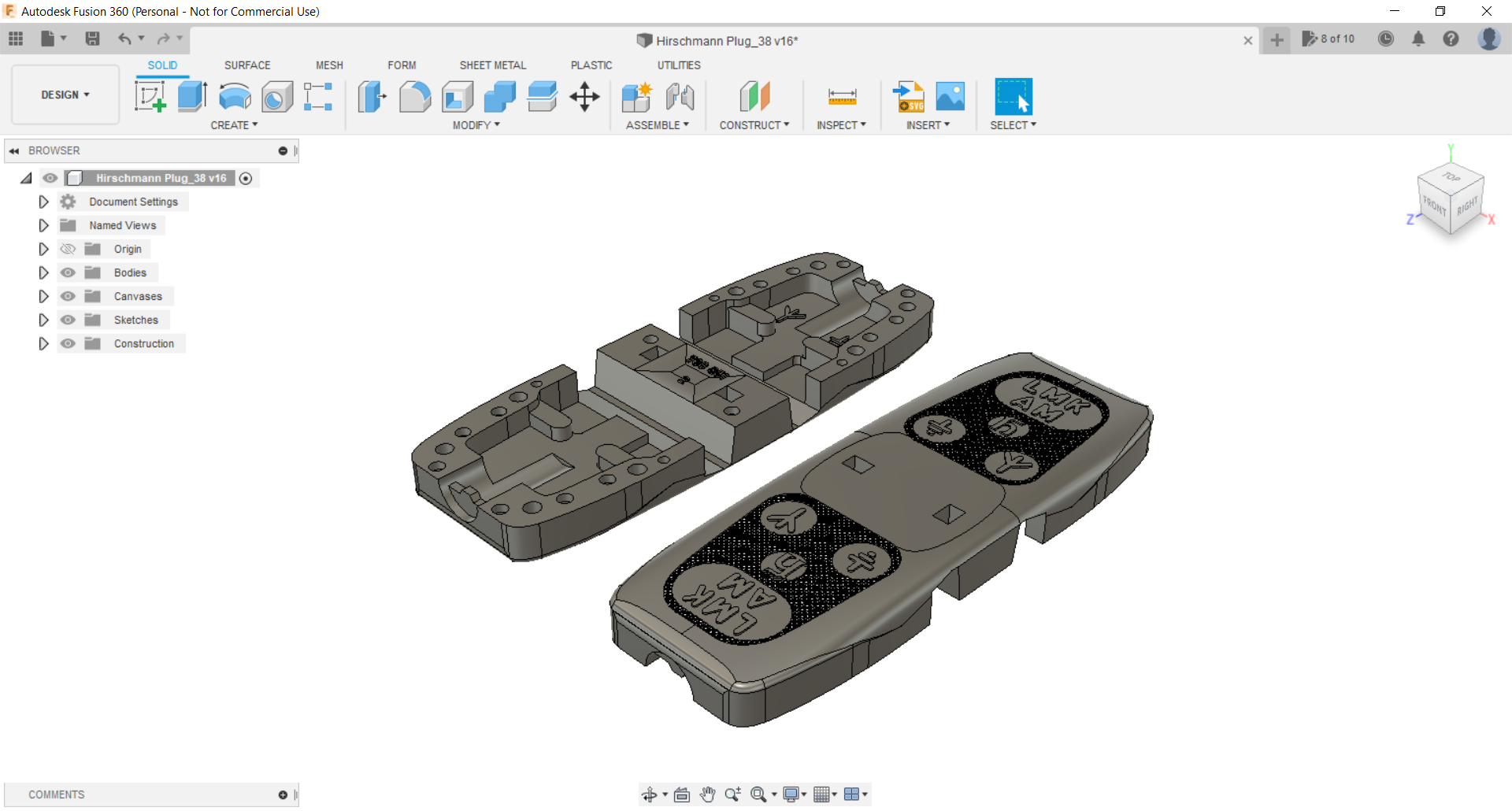Close the Hirschmann Plug_38 v16 document tab
Image resolution: width=1512 pixels, height=811 pixels.
coord(1248,40)
